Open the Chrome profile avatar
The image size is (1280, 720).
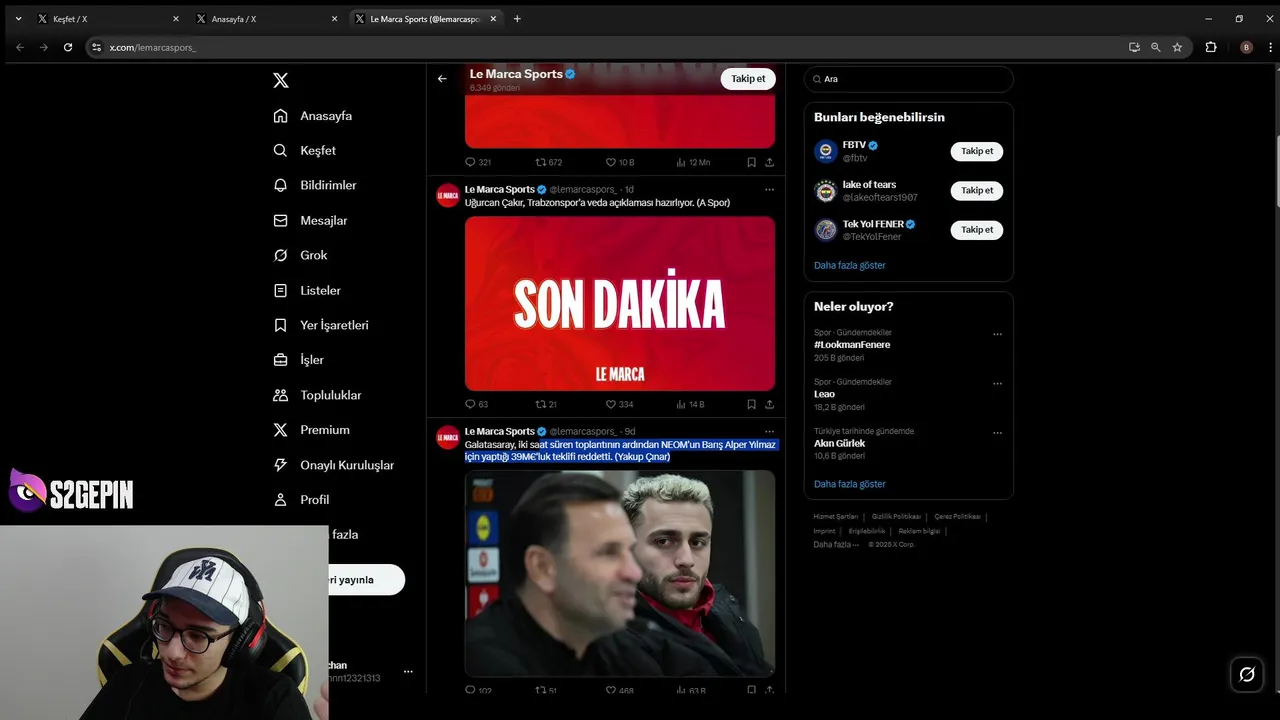click(x=1246, y=47)
